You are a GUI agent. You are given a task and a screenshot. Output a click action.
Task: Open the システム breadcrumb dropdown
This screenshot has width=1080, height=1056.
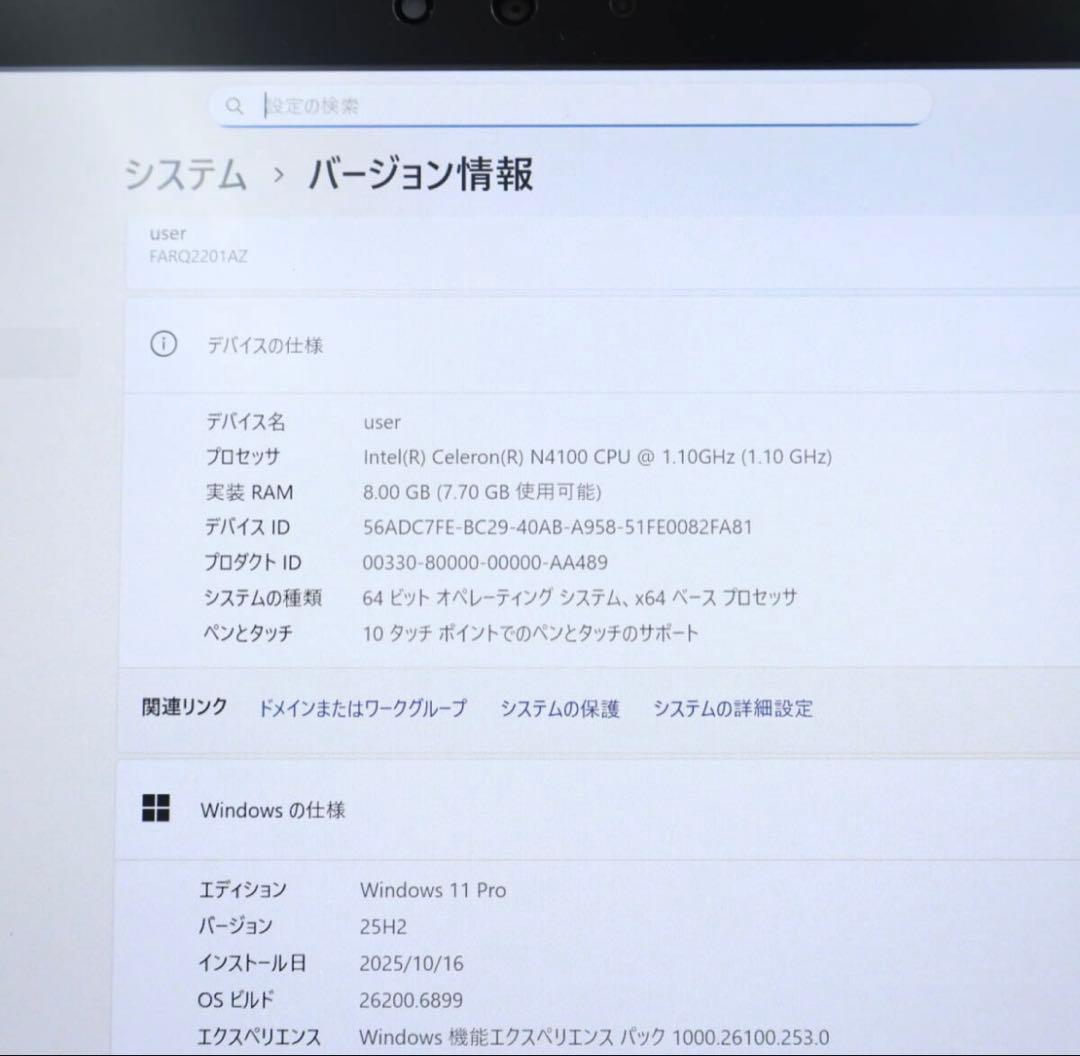point(186,175)
